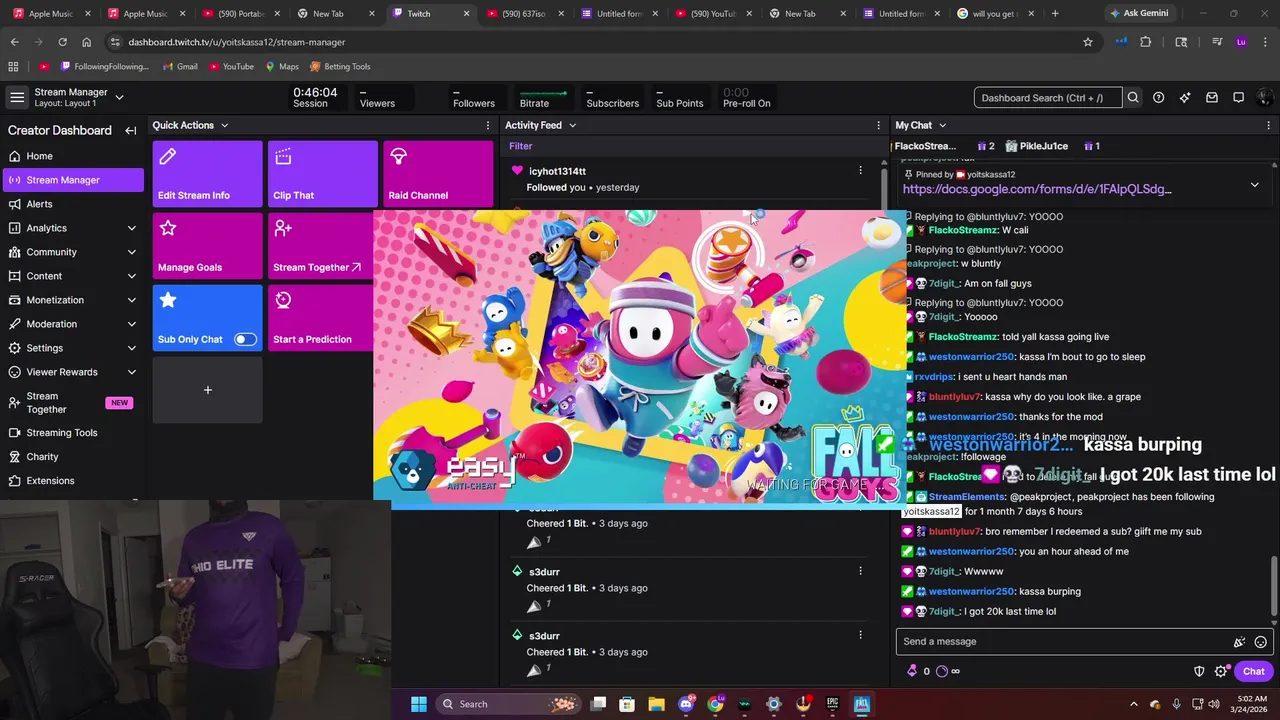
Task: Click the Clip That tile
Action: point(323,174)
